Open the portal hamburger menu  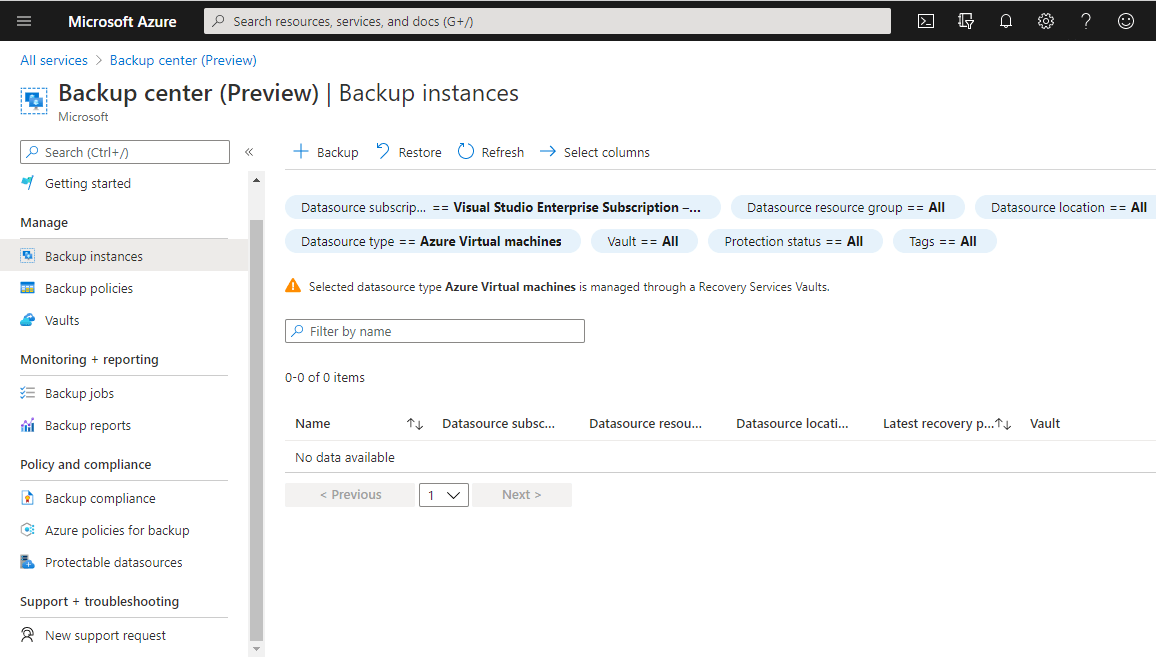(x=24, y=21)
